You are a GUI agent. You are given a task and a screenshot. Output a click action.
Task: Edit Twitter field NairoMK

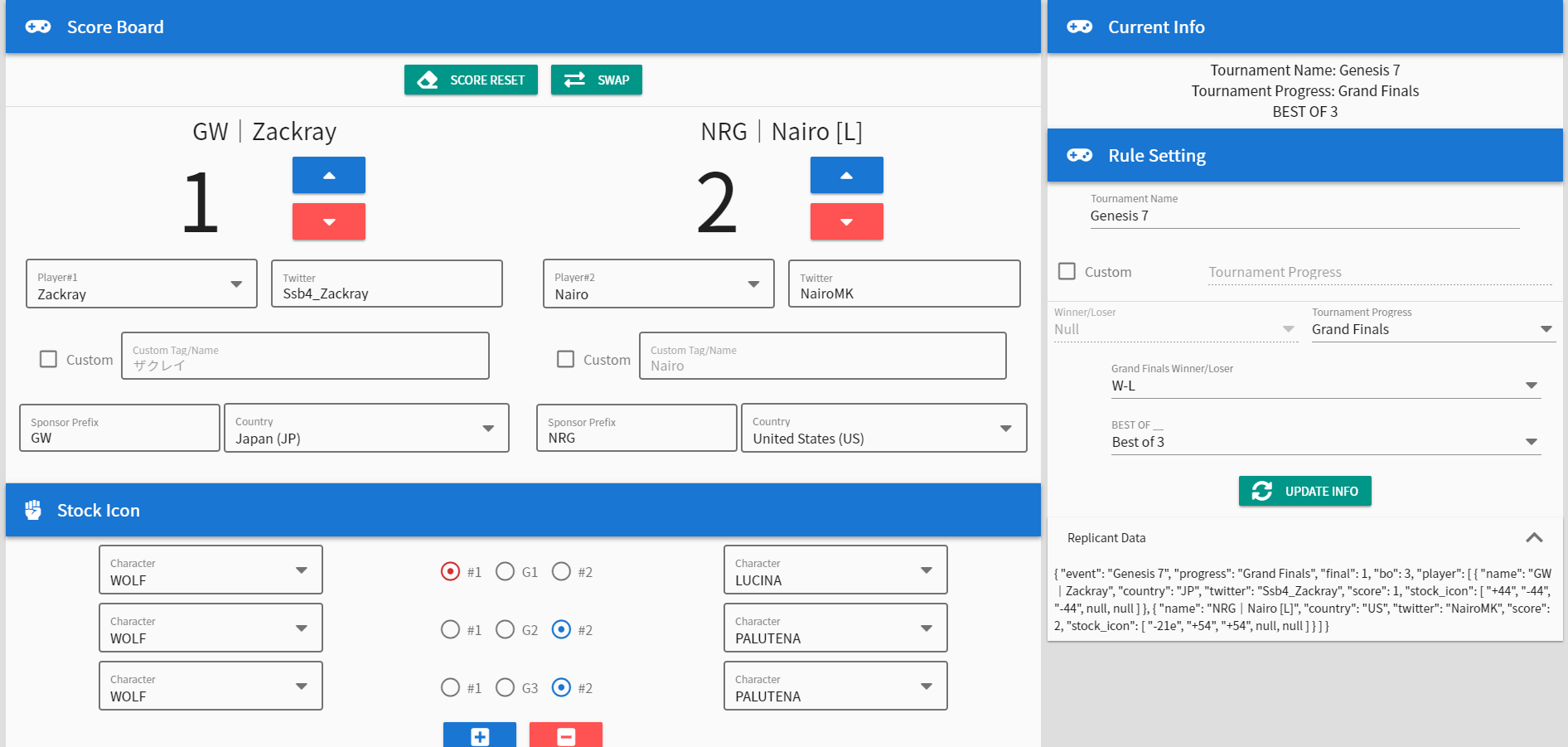tap(904, 284)
